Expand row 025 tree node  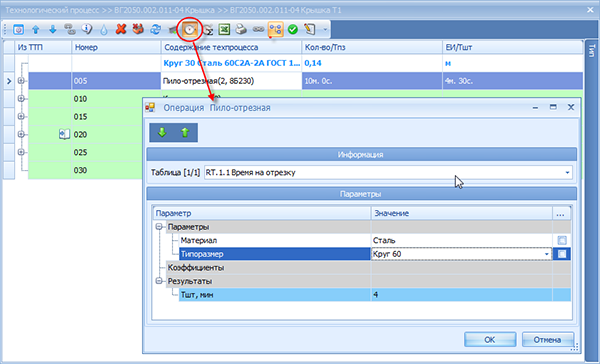[x=21, y=152]
